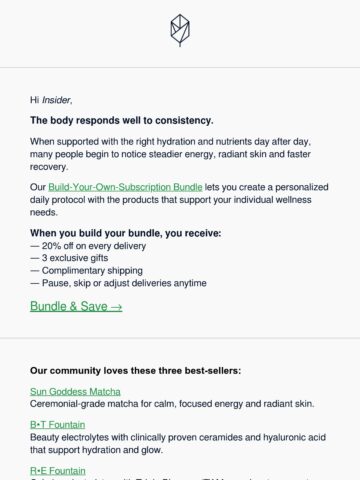Image resolution: width=360 pixels, height=480 pixels.
Task: Select 'The body responds well to consistency' heading
Action: point(122,120)
